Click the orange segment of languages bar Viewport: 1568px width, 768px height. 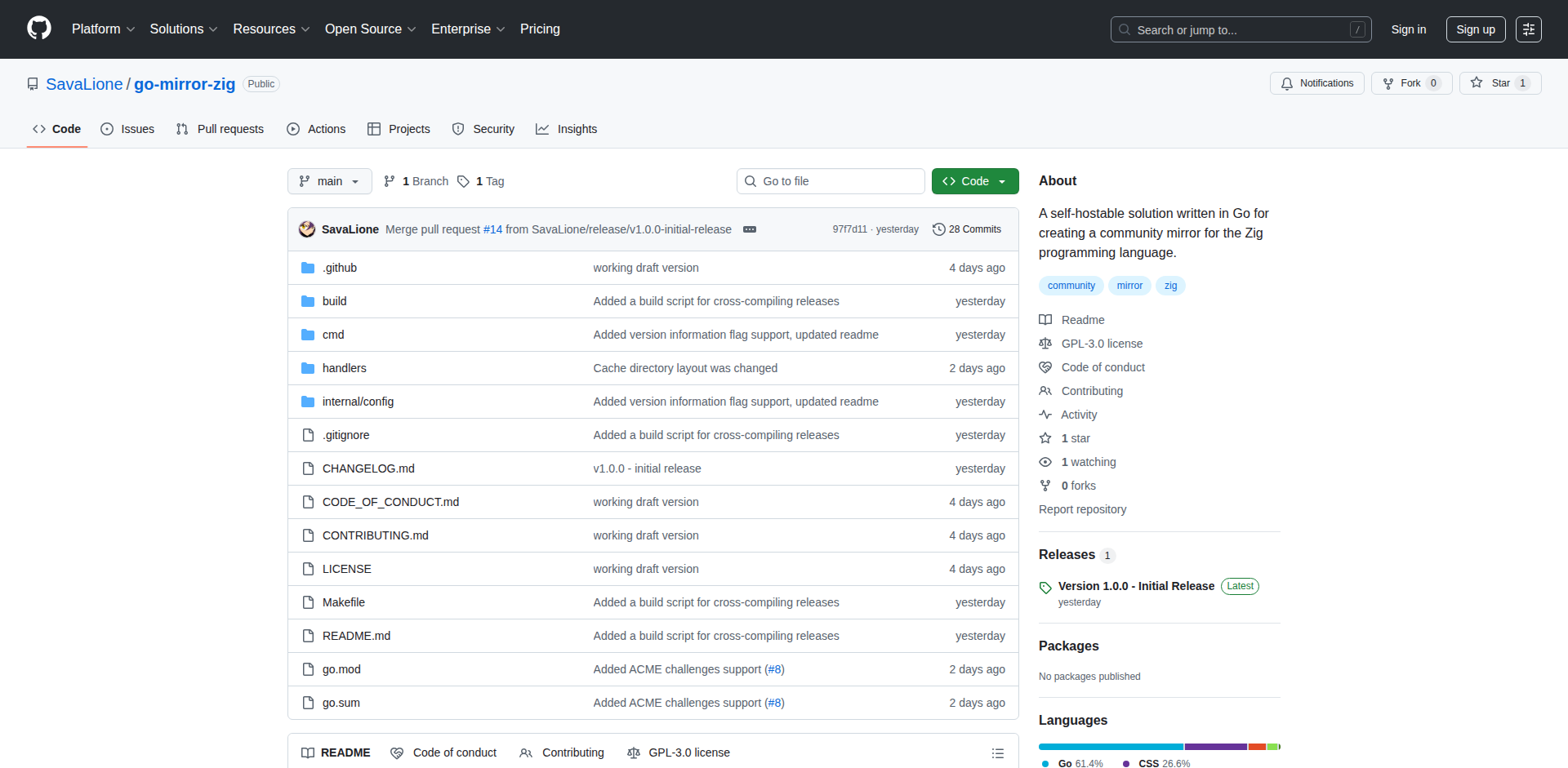point(1257,747)
